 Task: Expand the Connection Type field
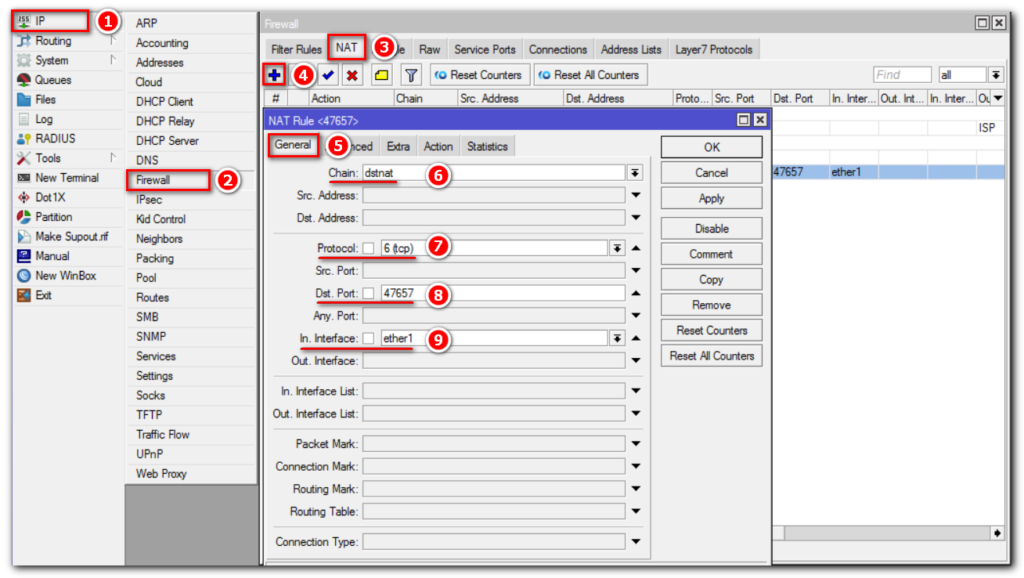pyautogui.click(x=636, y=541)
